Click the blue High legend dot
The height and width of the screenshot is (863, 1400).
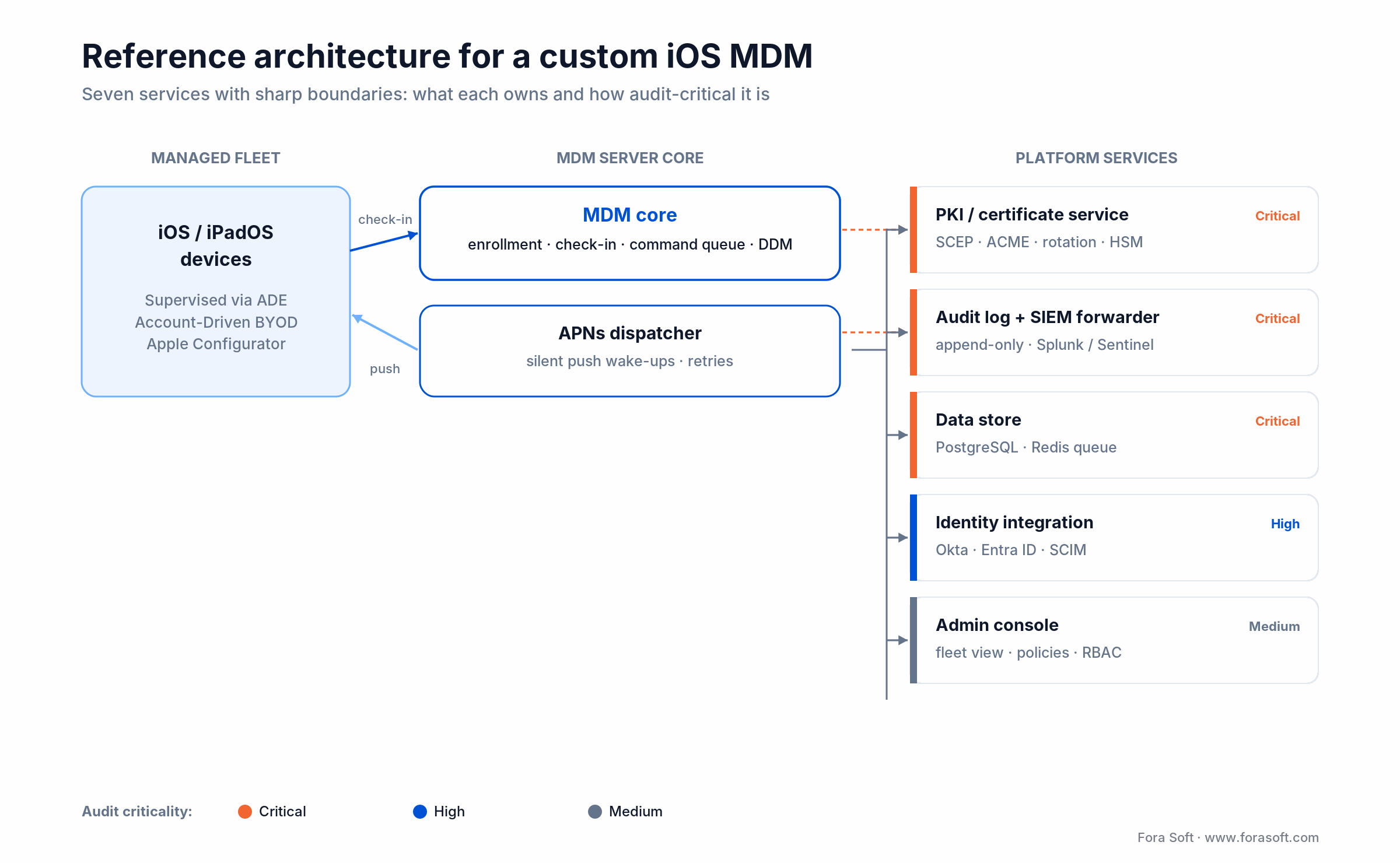[x=420, y=812]
